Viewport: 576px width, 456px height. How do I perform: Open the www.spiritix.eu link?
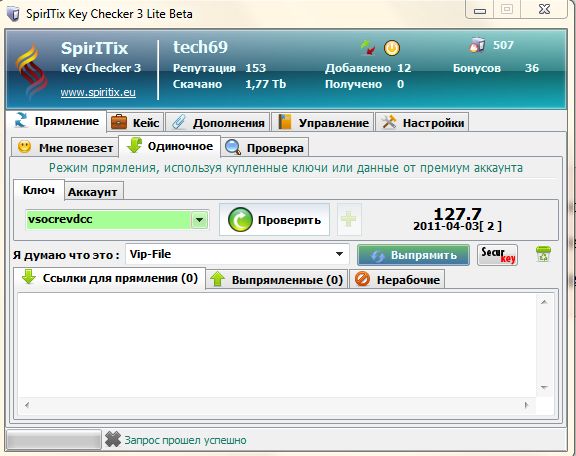click(98, 92)
